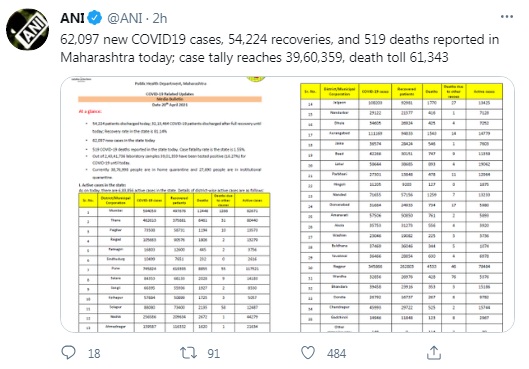Open the 2h timestamp link

(160, 18)
